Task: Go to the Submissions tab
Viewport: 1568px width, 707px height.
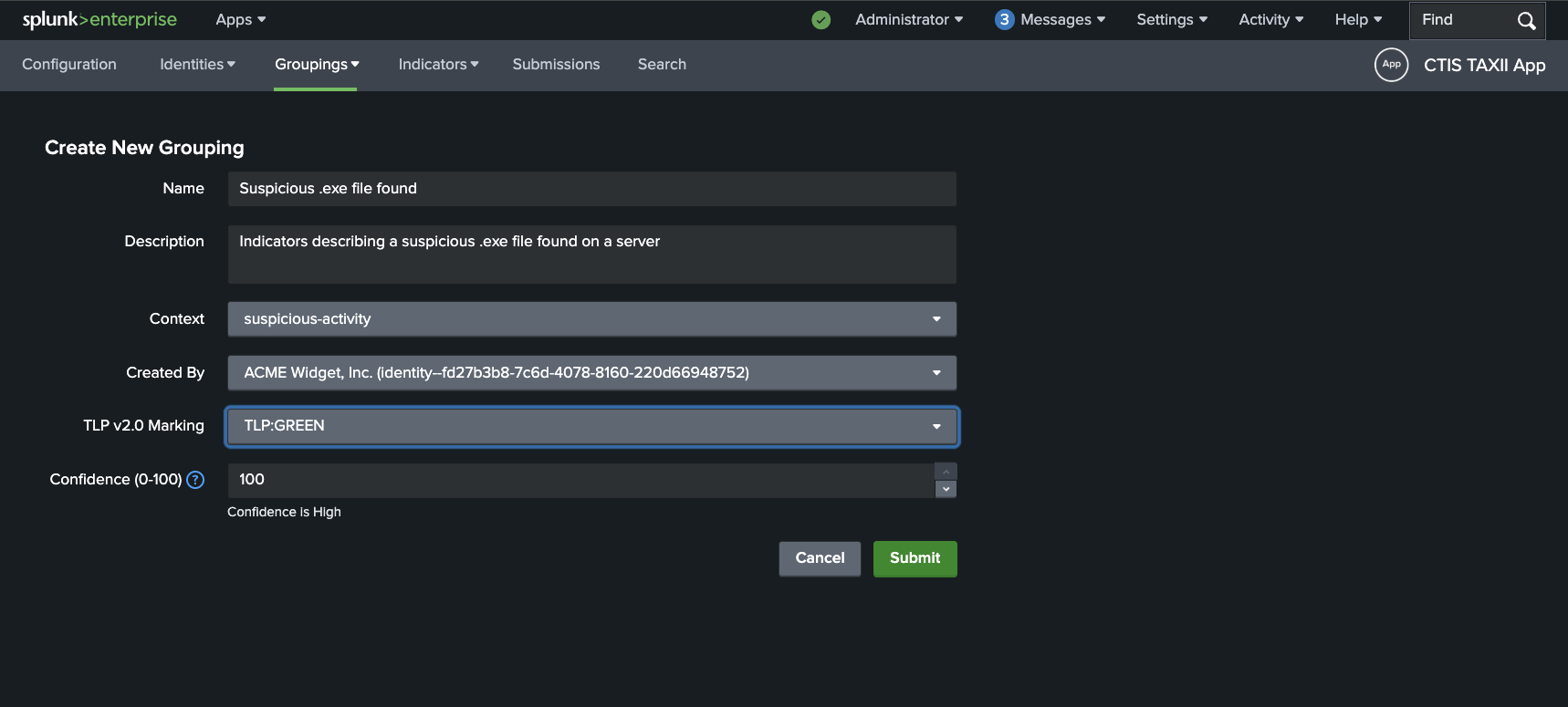Action: pos(556,65)
